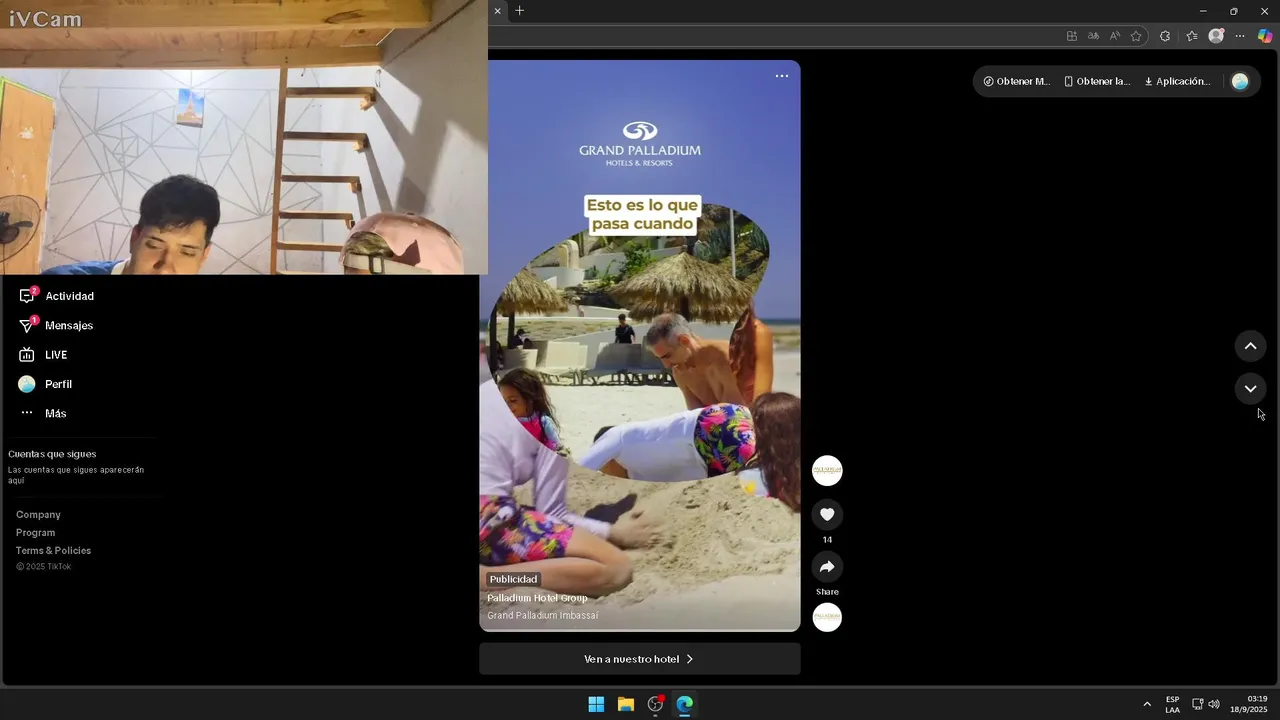Viewport: 1280px width, 720px height.
Task: Click the Microsoft Edge taskbar icon
Action: (x=685, y=704)
